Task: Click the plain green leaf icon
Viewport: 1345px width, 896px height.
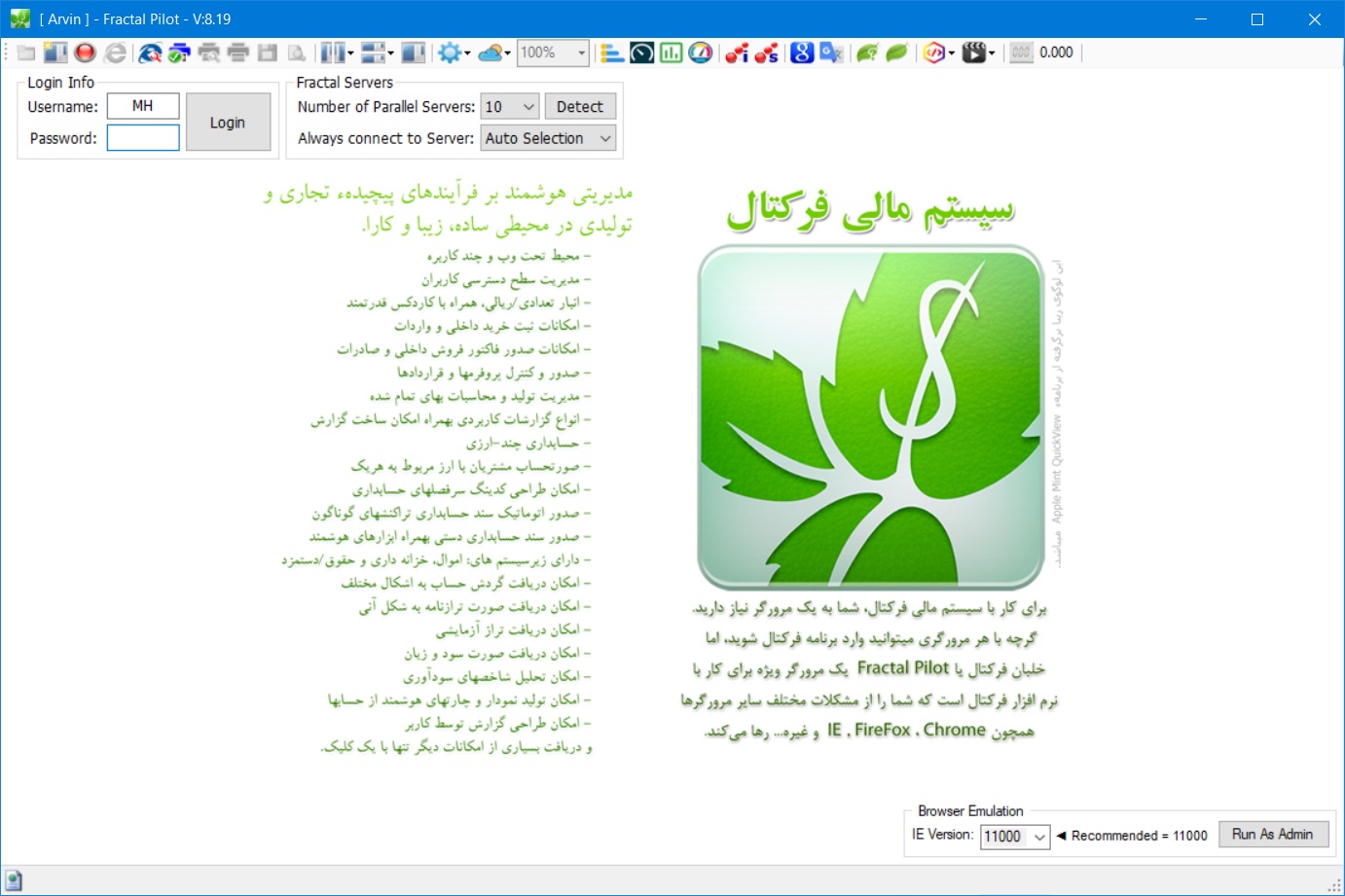Action: click(x=896, y=53)
